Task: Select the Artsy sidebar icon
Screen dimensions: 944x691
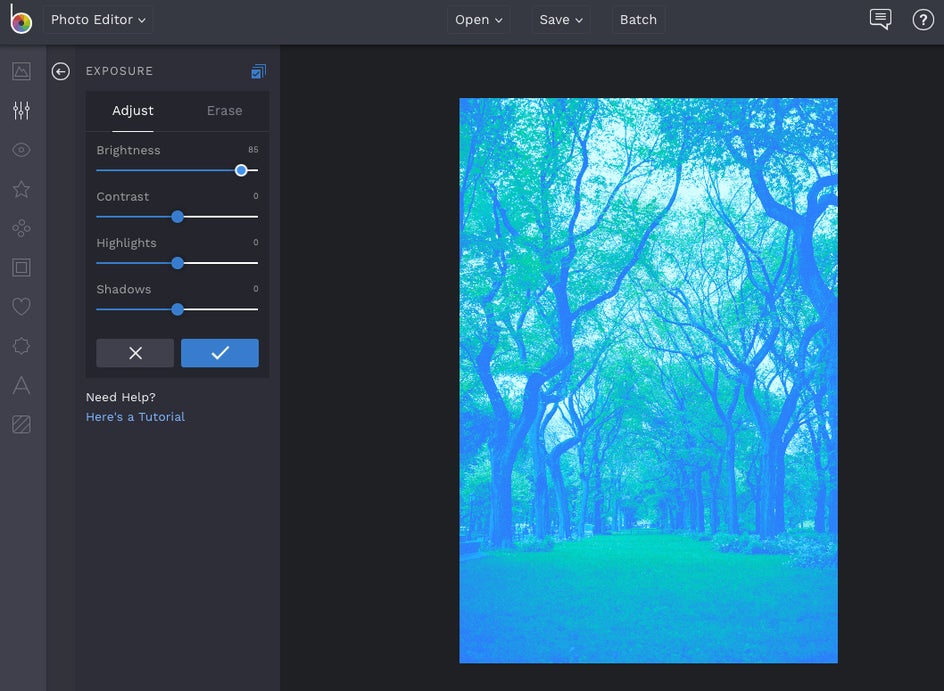Action: tap(21, 229)
